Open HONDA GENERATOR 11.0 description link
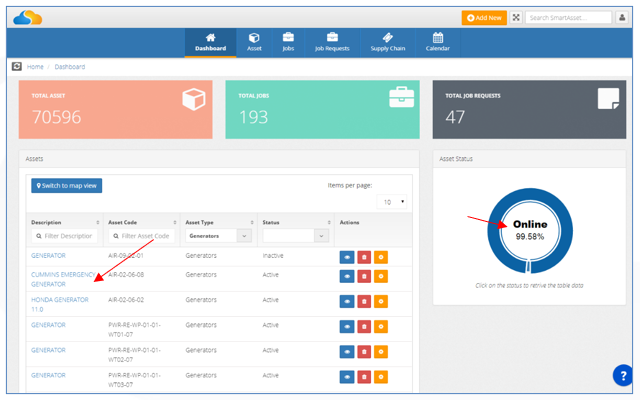640x400 pixels. (x=60, y=304)
